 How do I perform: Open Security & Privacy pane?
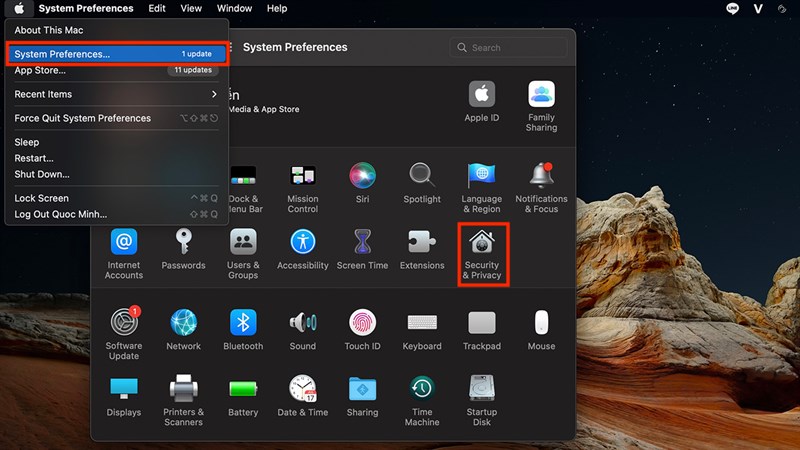482,254
